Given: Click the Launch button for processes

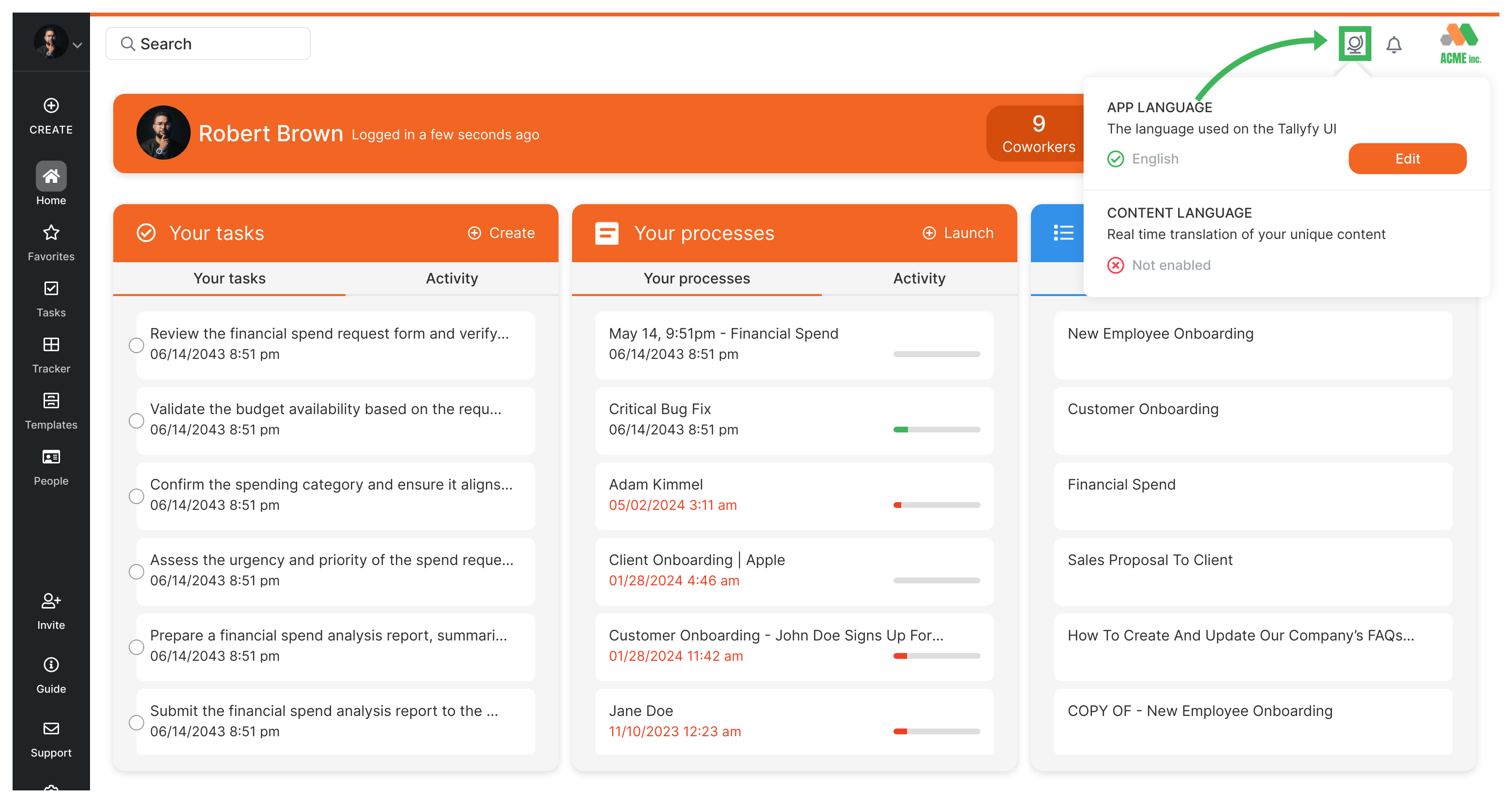Looking at the screenshot, I should [x=956, y=232].
